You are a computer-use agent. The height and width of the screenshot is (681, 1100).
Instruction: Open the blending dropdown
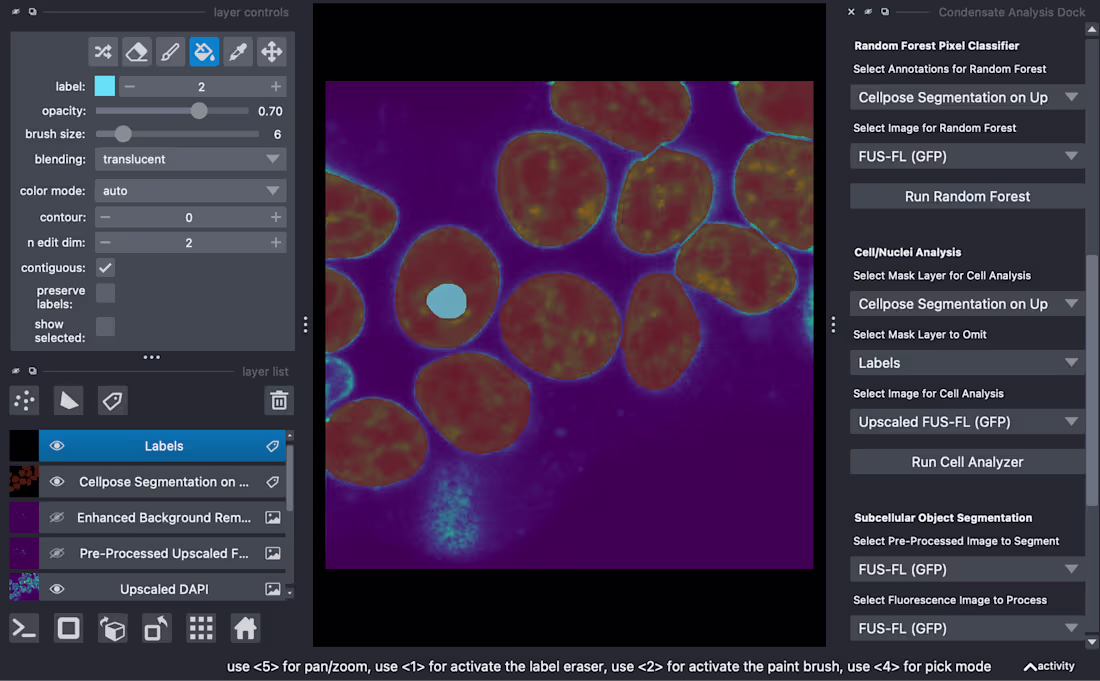pos(190,159)
